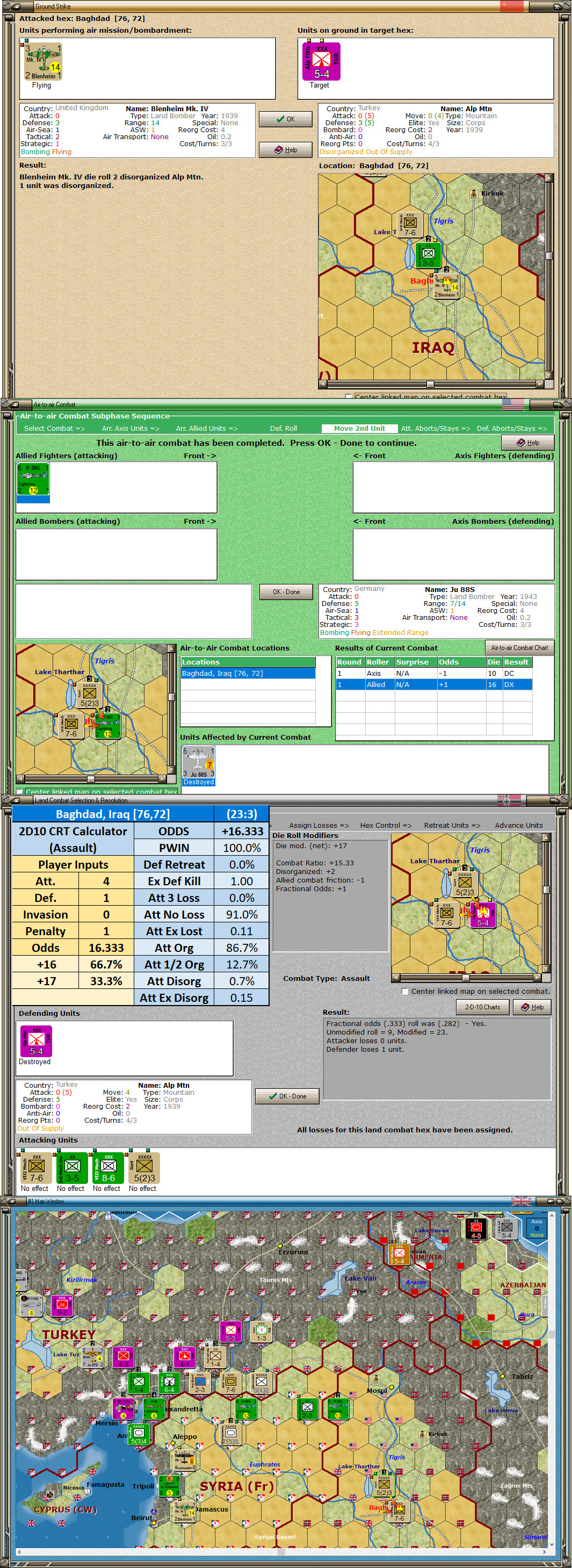Click OK - Done in Air-to-air Combat
This screenshot has width=572, height=1568.
point(286,591)
